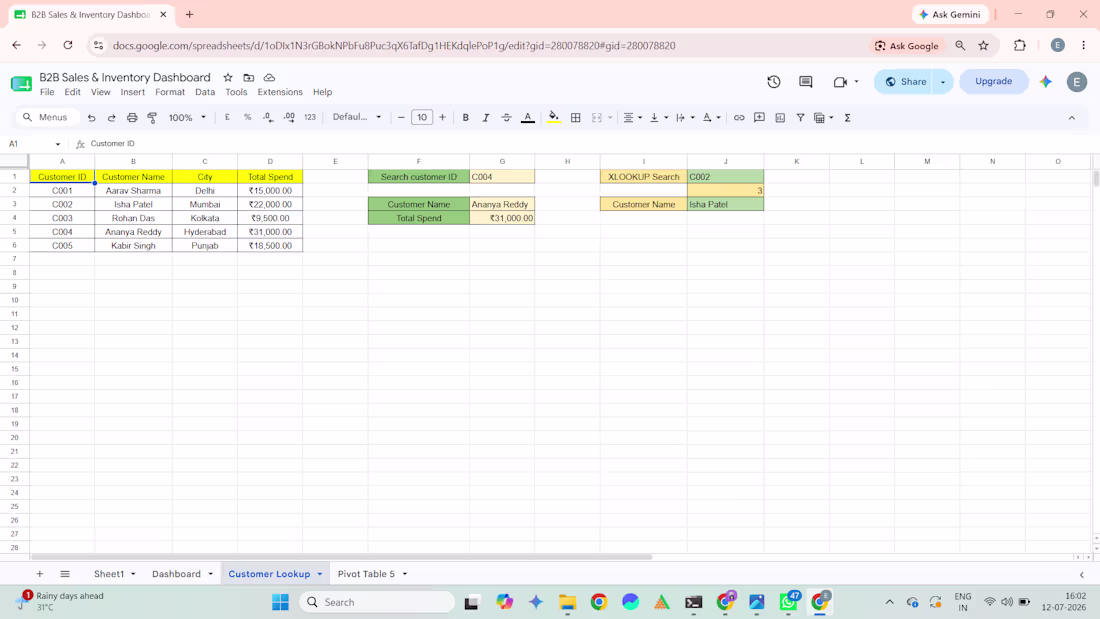This screenshot has height=619, width=1100.
Task: Open the Share options arrow
Action: click(943, 82)
